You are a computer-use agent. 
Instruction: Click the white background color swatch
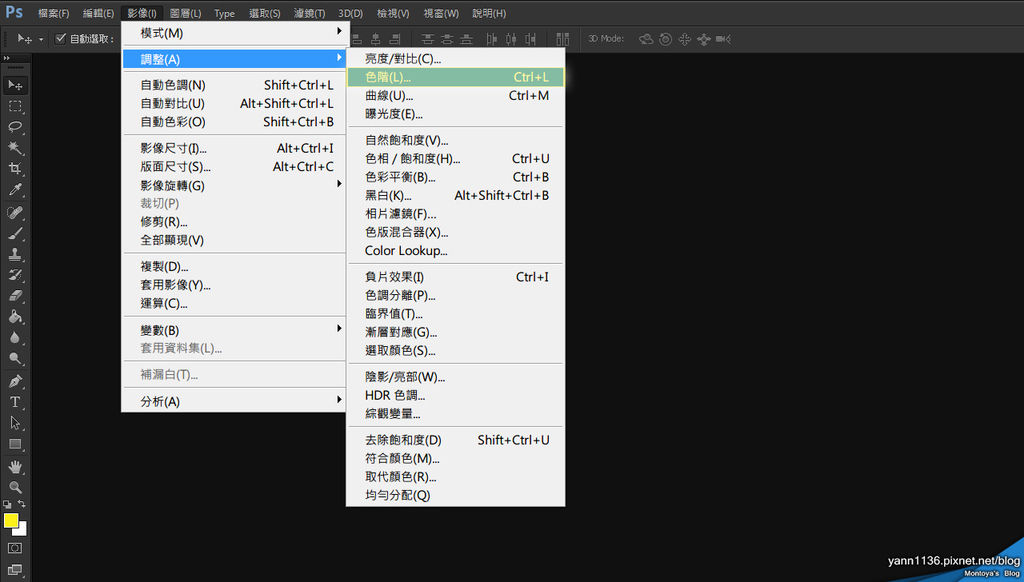(x=22, y=531)
